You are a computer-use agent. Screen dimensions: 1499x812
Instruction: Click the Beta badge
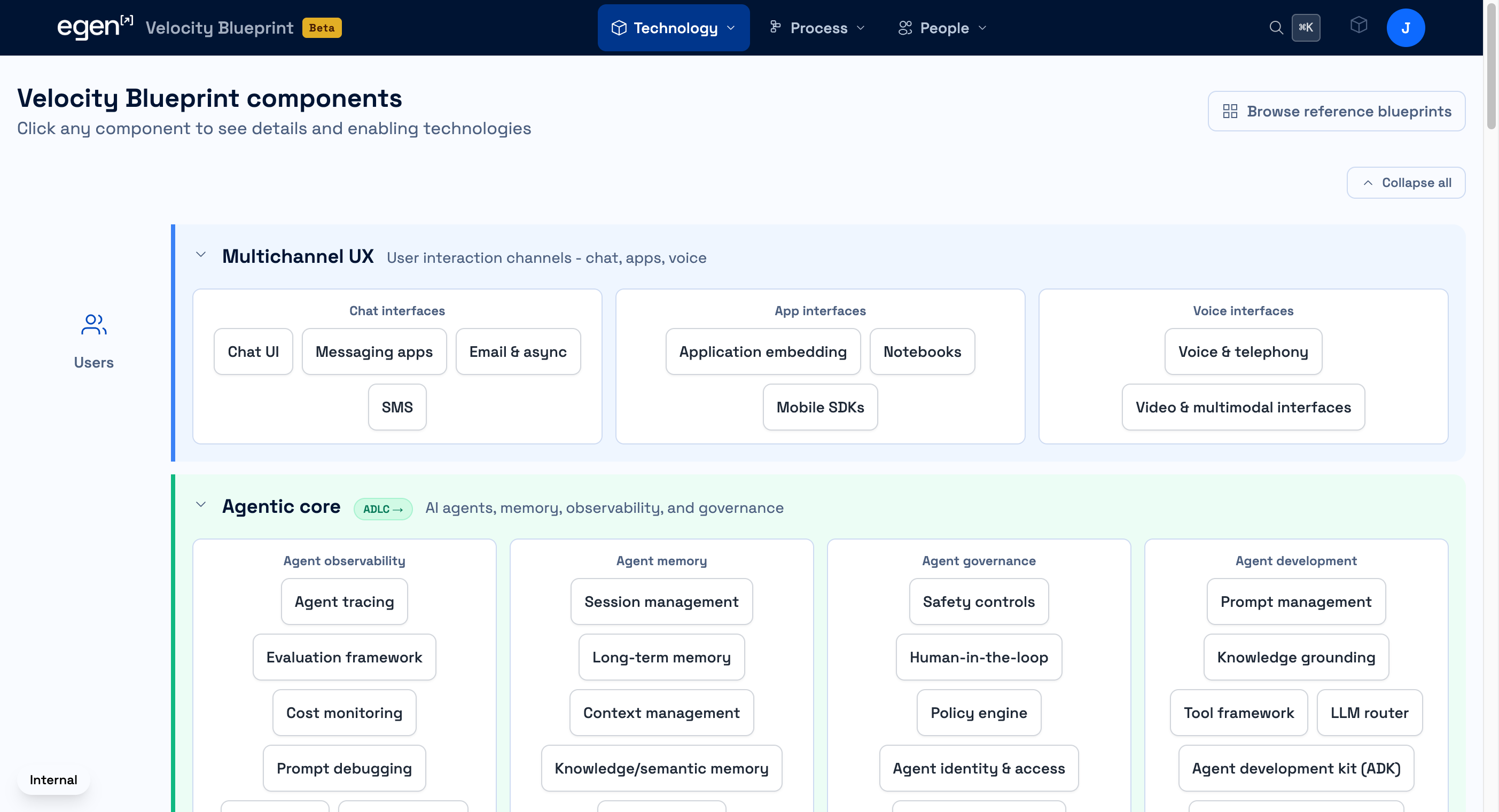321,27
